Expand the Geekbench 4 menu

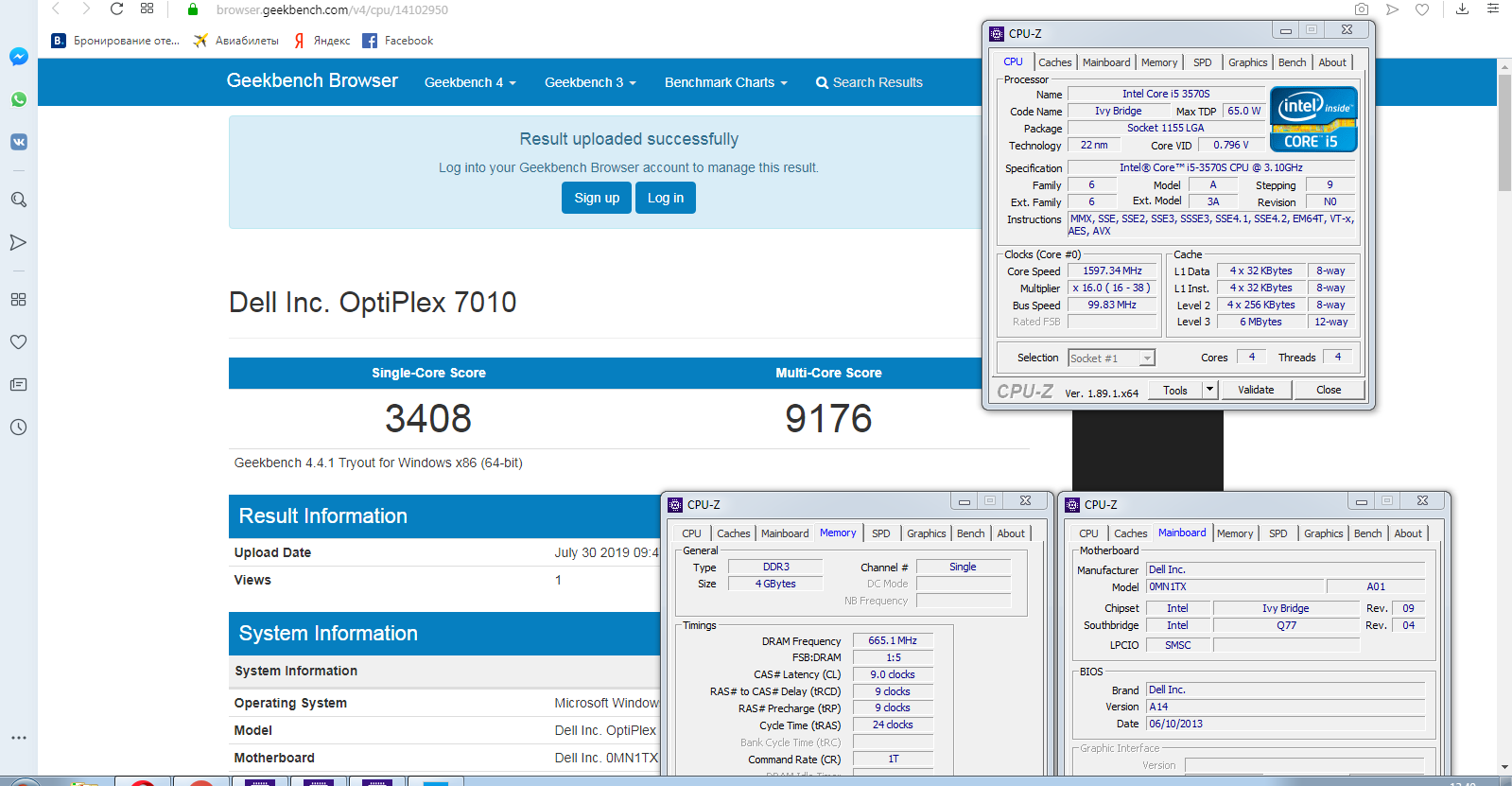pos(470,82)
